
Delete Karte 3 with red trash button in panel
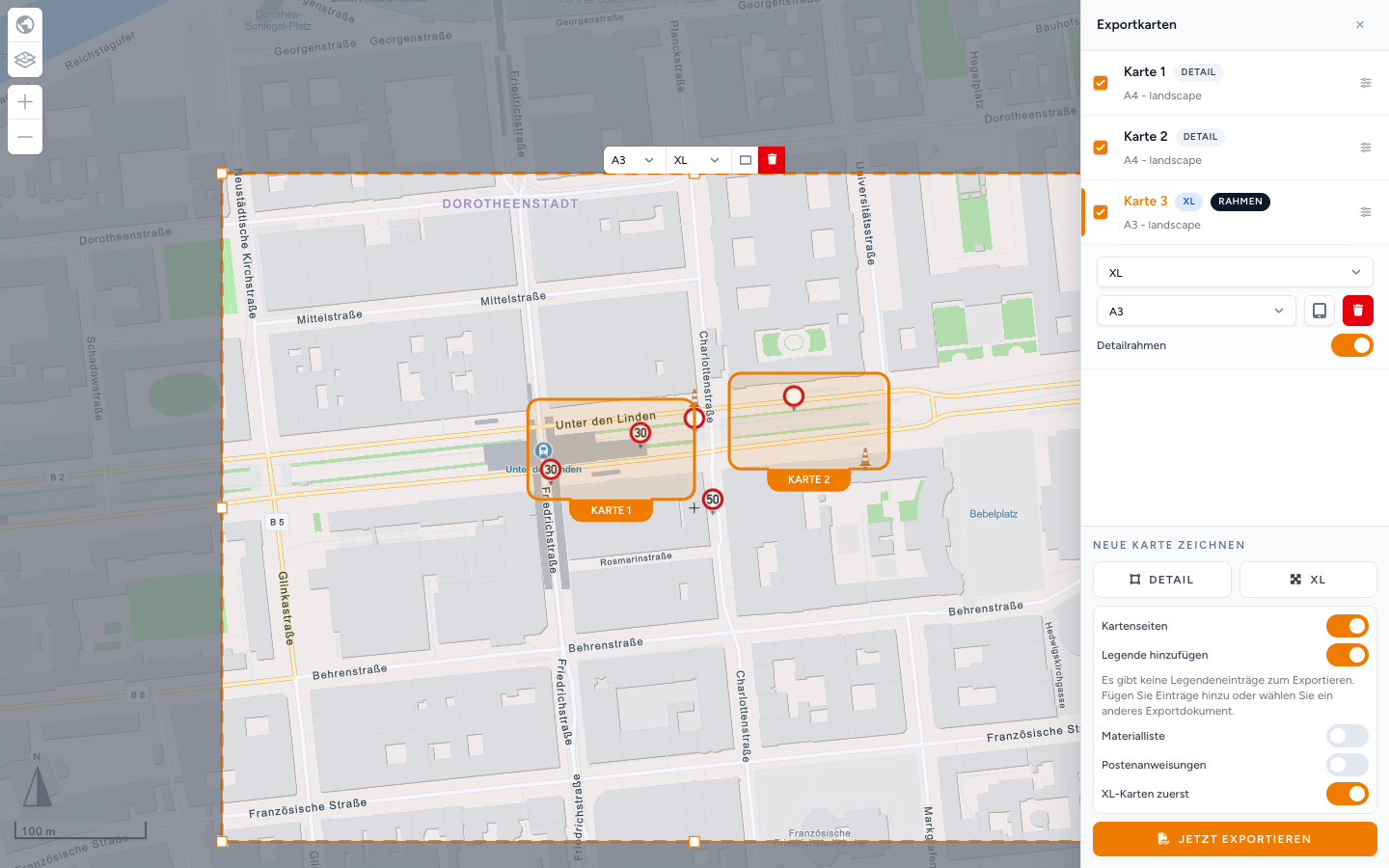click(1358, 311)
